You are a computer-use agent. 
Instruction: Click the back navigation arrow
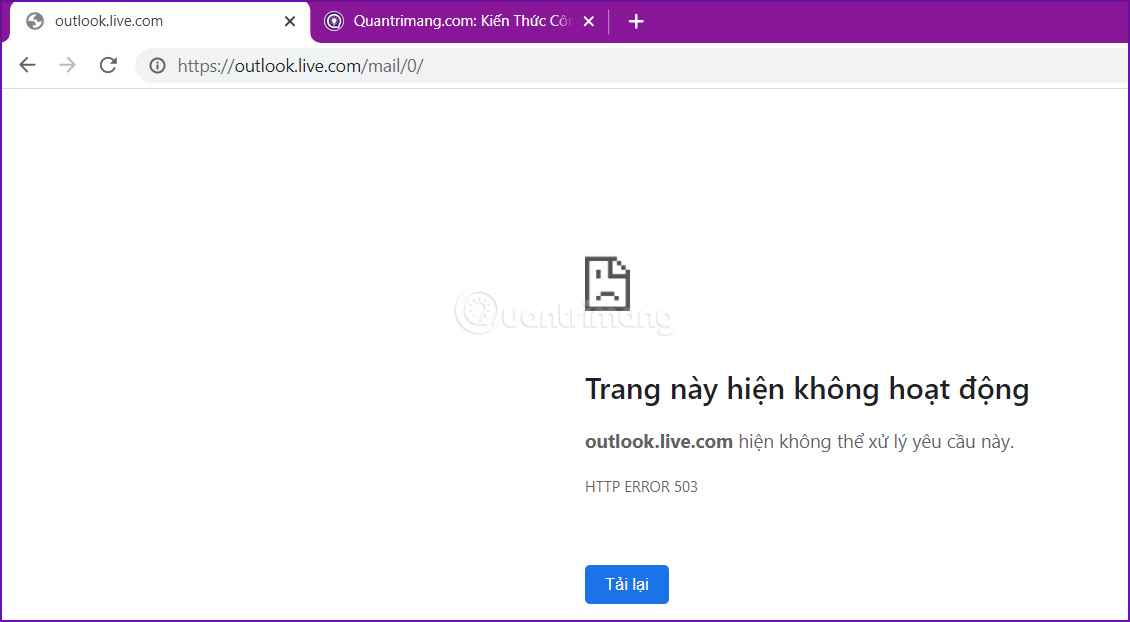pos(27,64)
